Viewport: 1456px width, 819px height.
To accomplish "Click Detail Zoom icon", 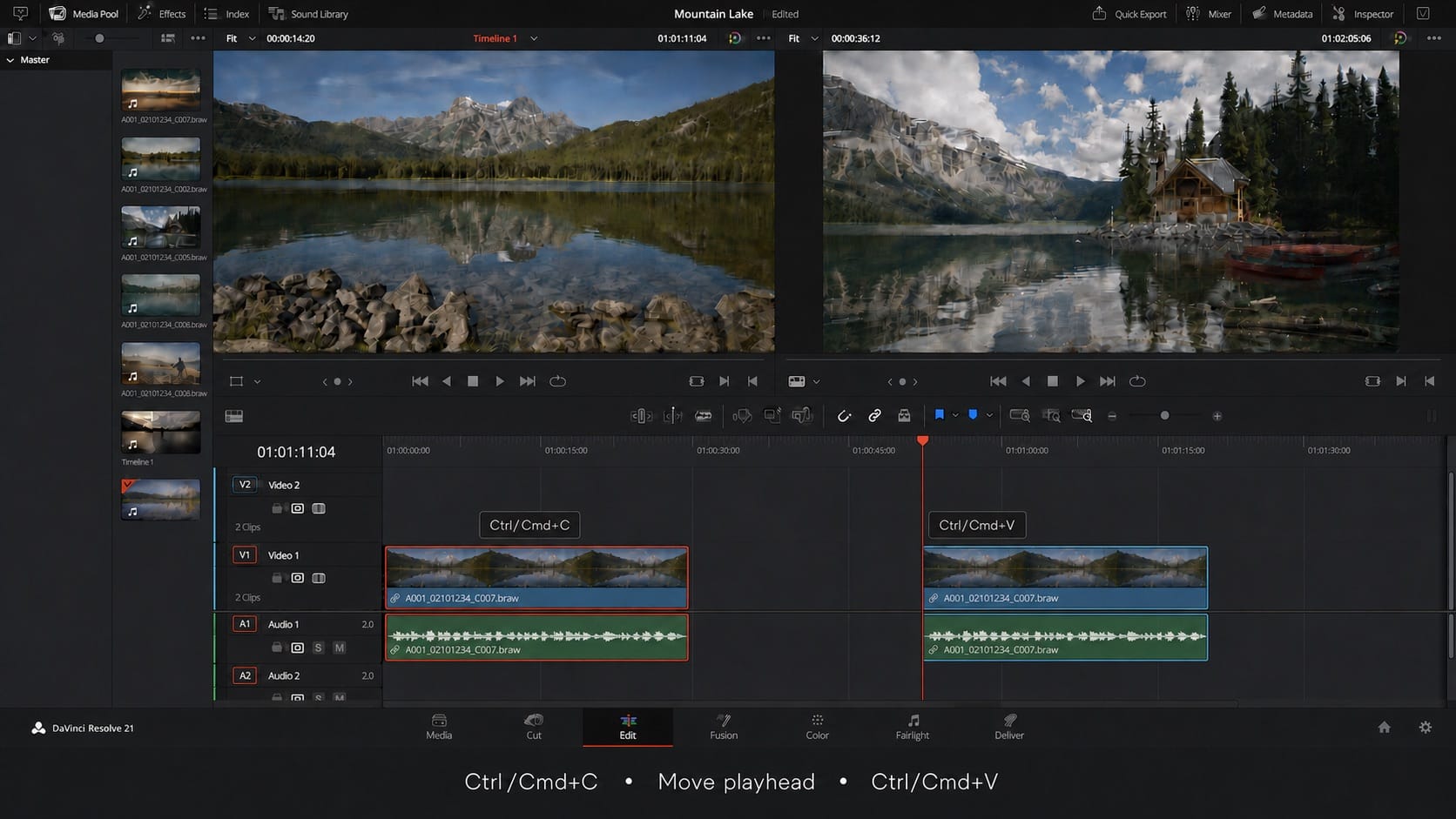I will click(1051, 416).
